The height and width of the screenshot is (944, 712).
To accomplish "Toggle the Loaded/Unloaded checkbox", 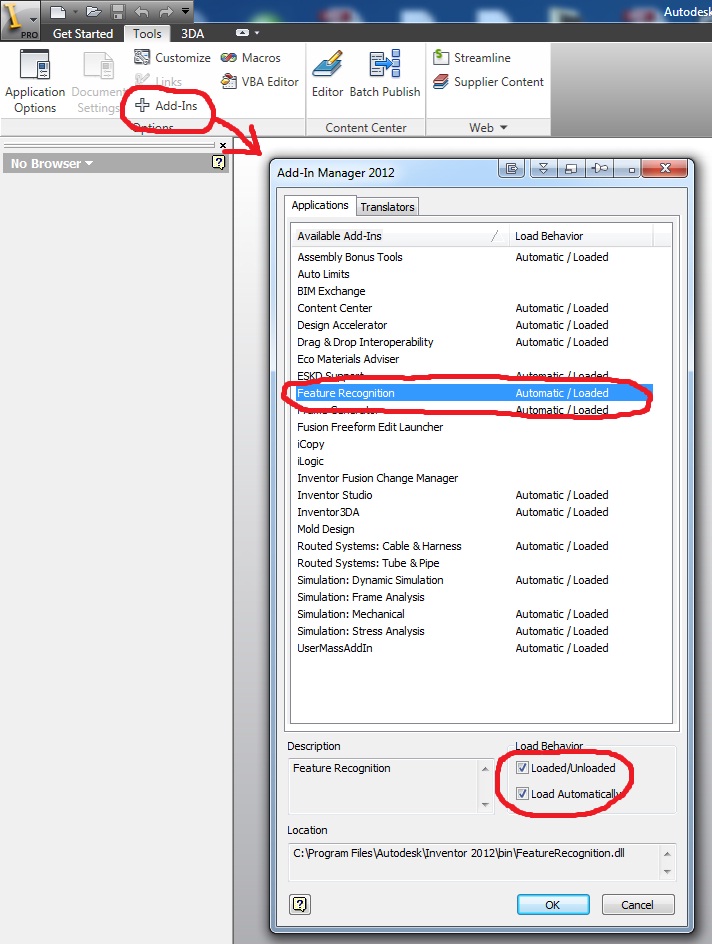I will [x=522, y=768].
